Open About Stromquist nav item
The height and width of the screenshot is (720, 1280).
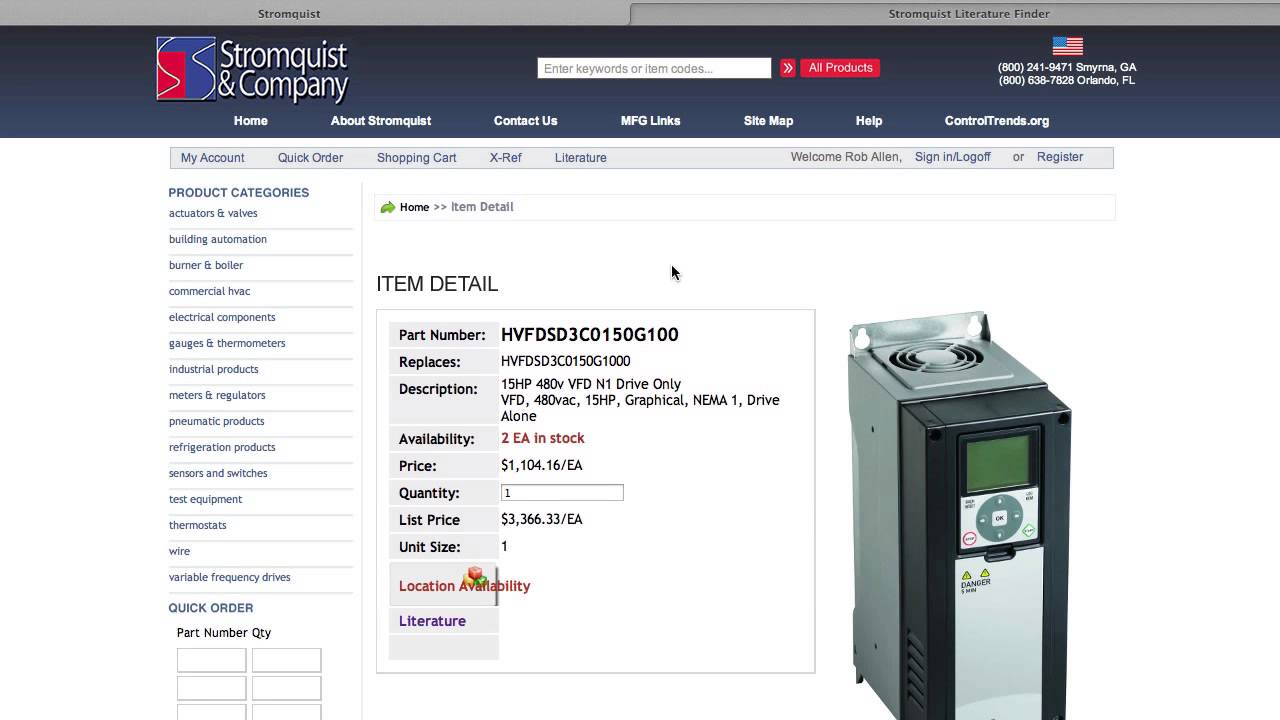381,121
